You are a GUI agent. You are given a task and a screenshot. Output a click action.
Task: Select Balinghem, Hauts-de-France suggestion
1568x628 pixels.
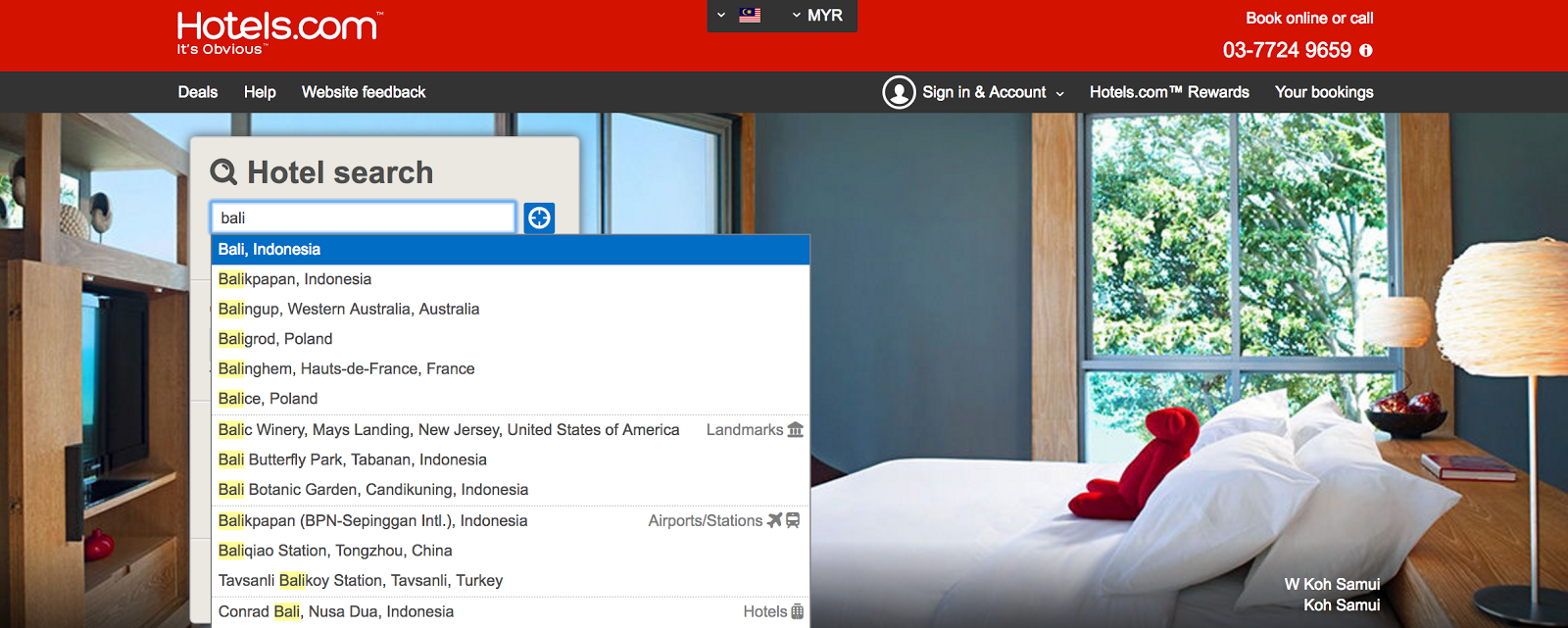(x=511, y=368)
